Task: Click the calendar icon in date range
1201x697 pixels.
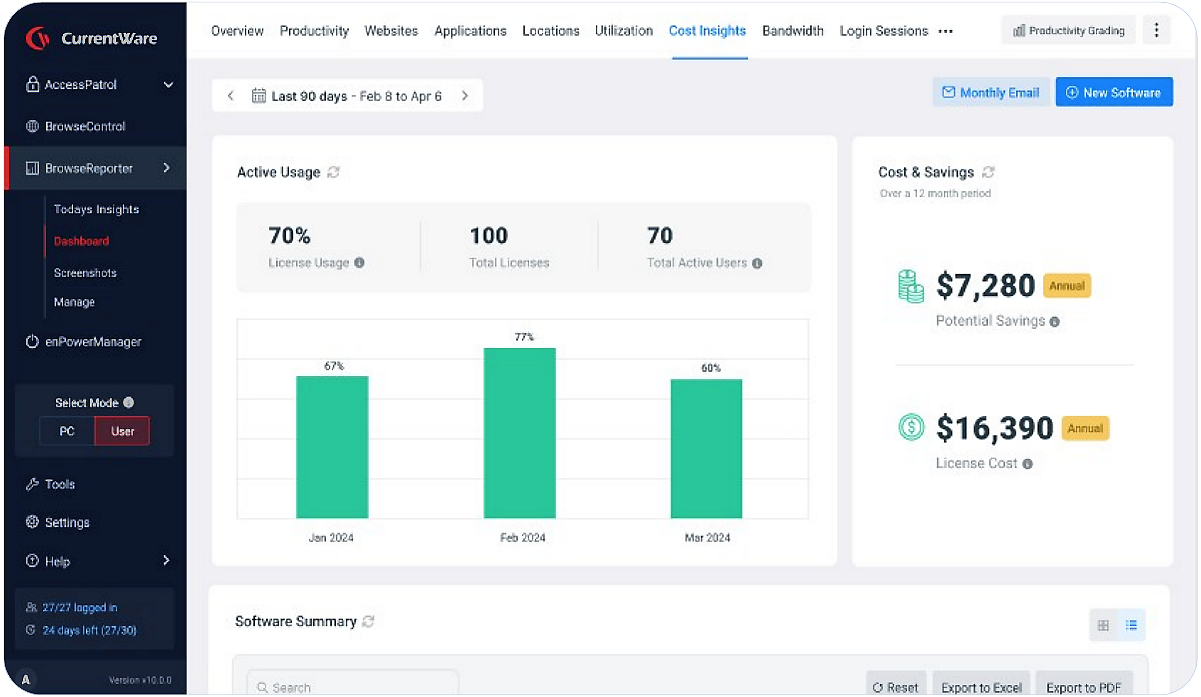Action: 258,96
